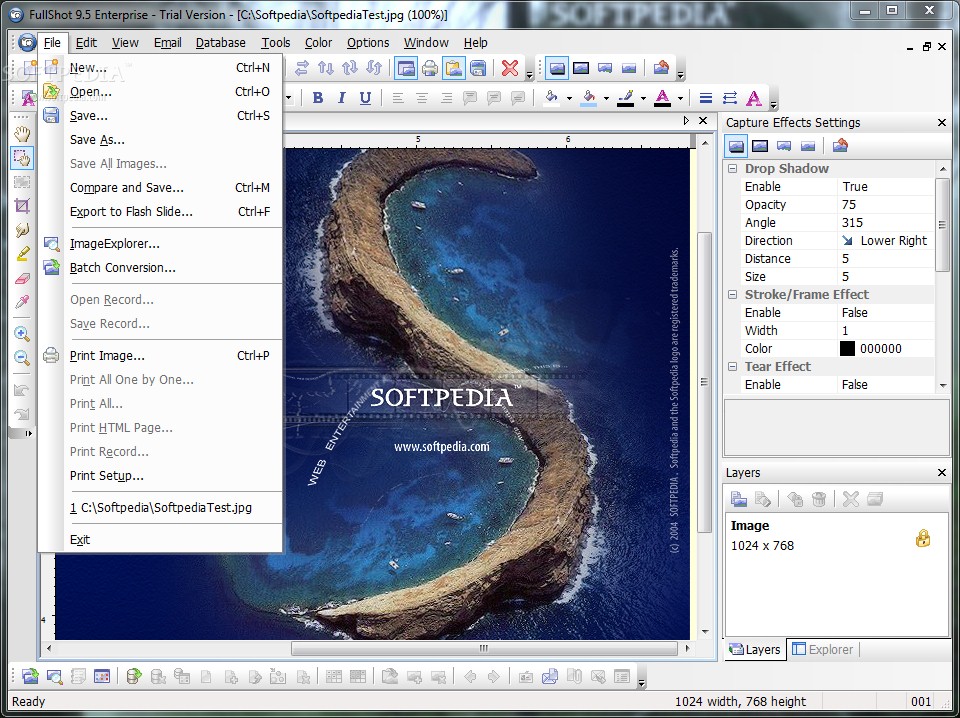Click the fill color bucket swatch

[x=552, y=98]
